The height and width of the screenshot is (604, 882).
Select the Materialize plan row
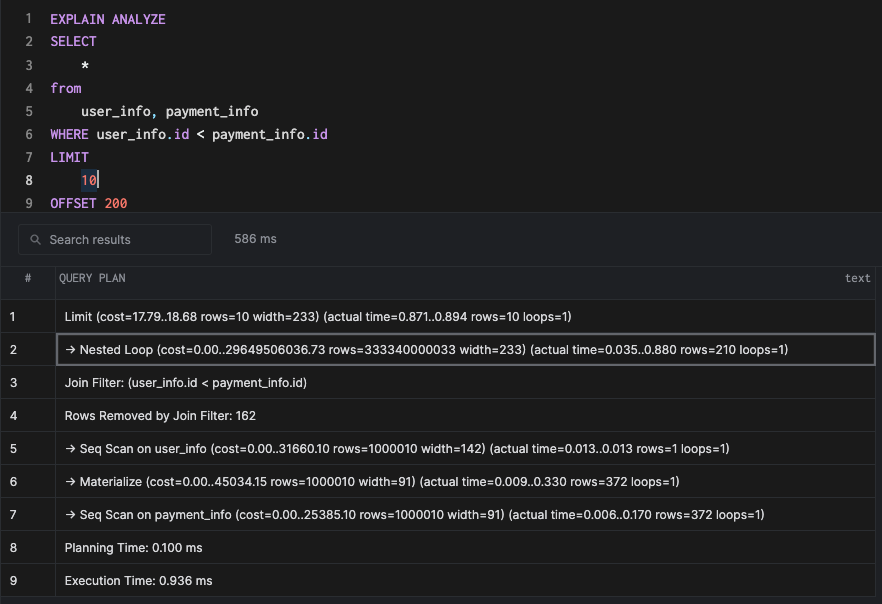click(x=371, y=481)
